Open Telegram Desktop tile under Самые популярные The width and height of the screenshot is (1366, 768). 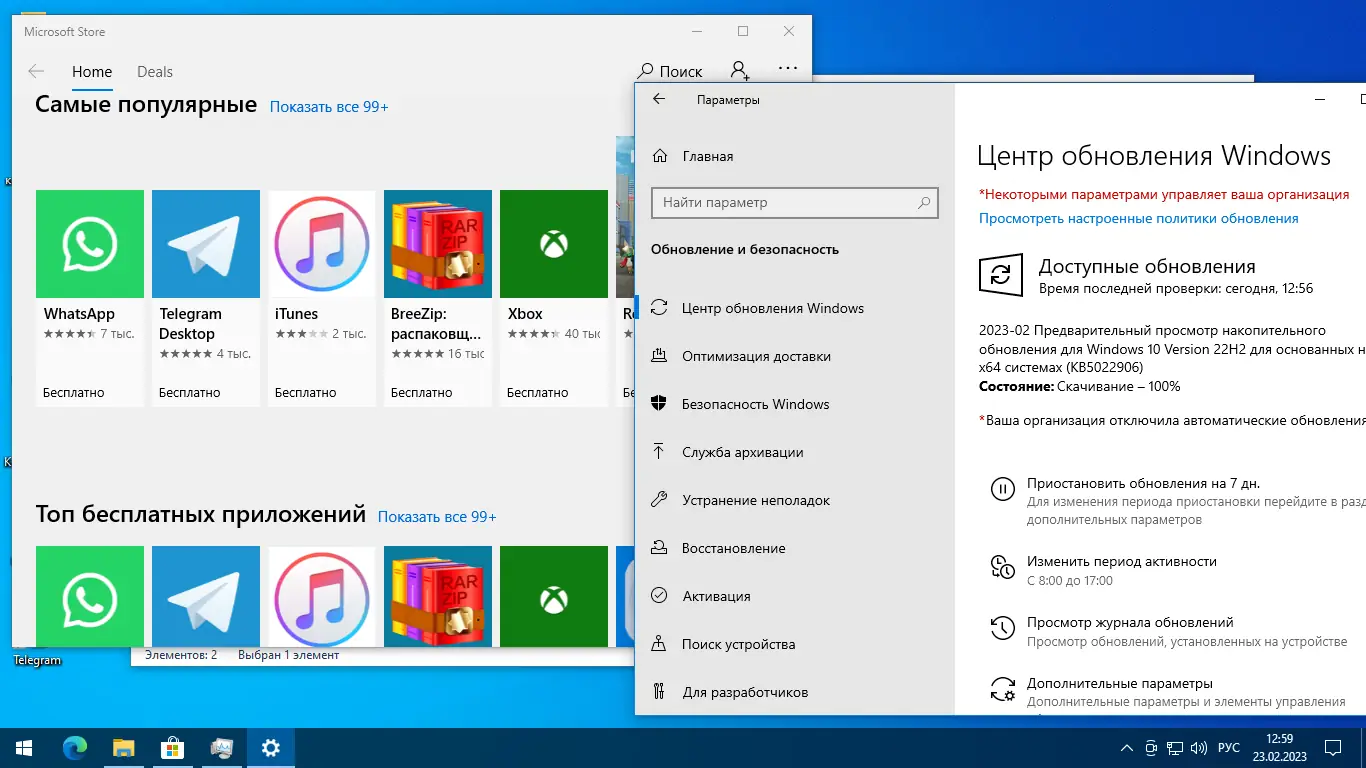[x=206, y=298]
